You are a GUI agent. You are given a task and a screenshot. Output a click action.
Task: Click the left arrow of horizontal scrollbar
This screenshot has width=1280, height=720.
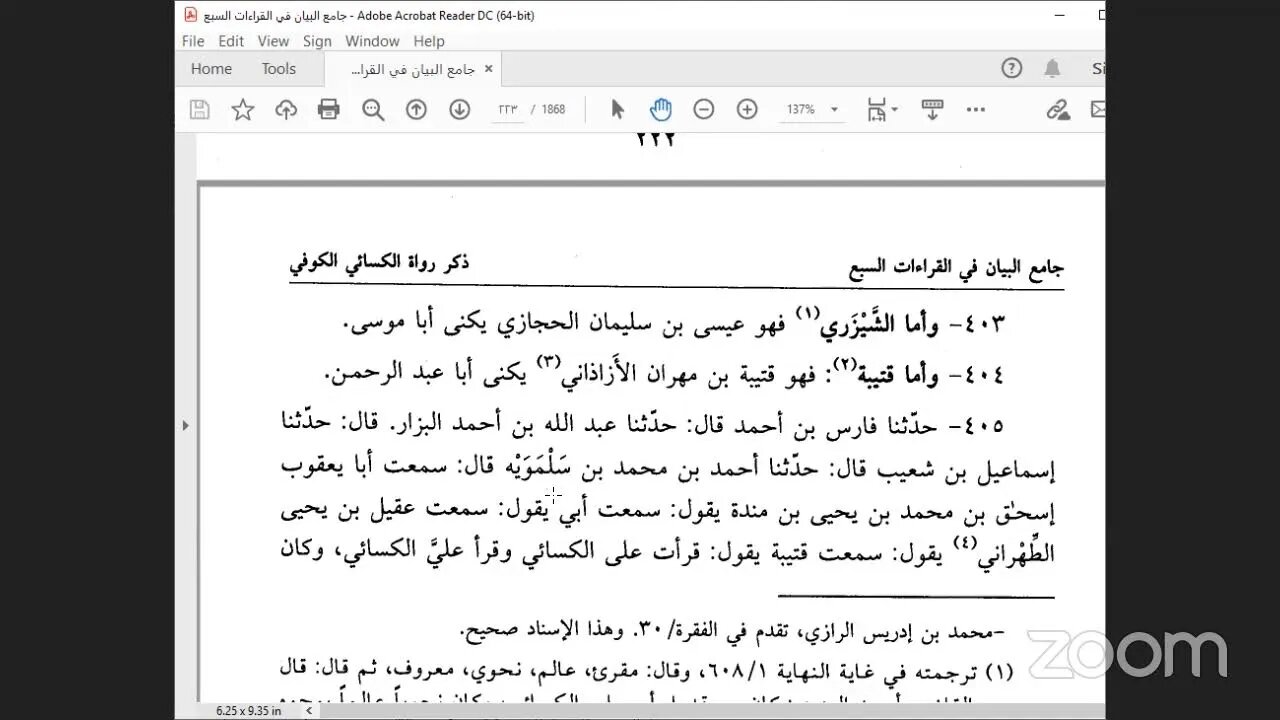pos(308,711)
